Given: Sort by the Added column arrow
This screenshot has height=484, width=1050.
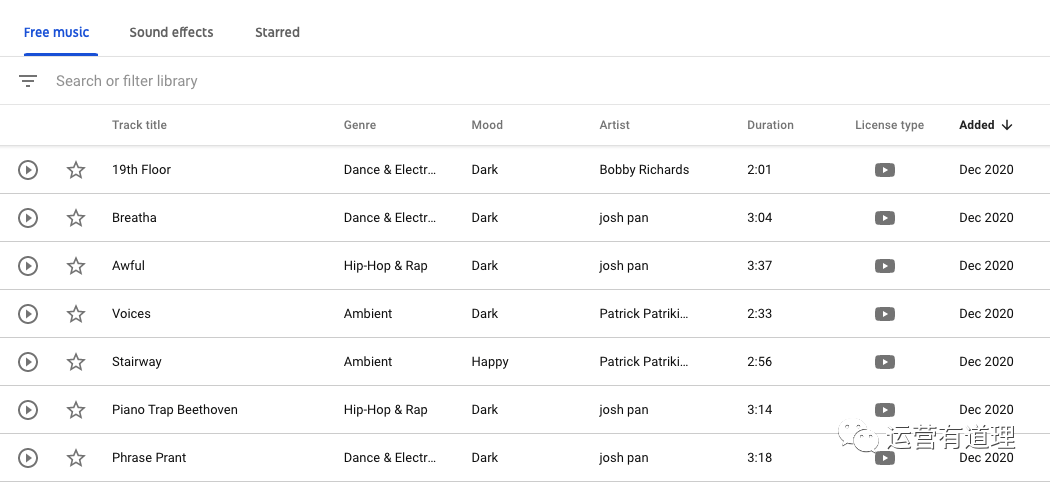Looking at the screenshot, I should 1006,125.
